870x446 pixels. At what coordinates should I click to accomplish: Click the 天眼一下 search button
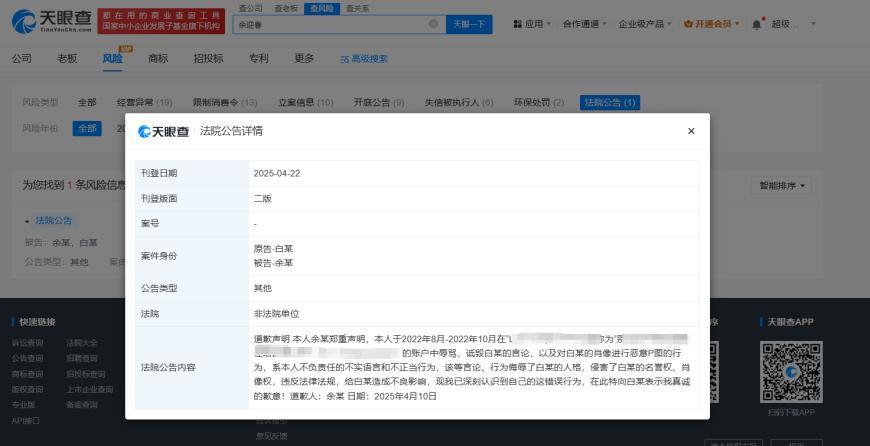(x=469, y=24)
